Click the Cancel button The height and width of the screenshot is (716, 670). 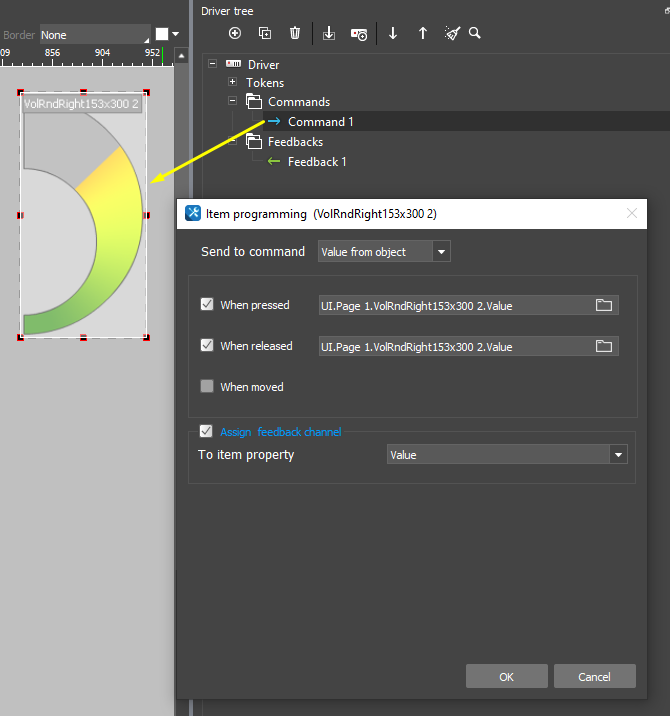click(595, 677)
